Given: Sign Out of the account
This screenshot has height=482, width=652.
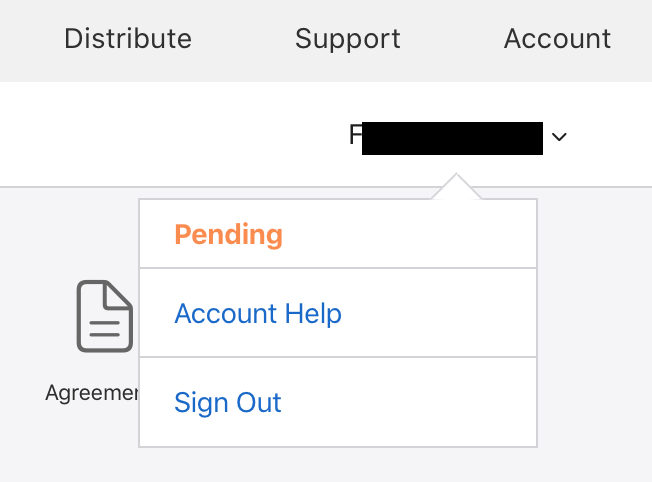Looking at the screenshot, I should pos(228,403).
